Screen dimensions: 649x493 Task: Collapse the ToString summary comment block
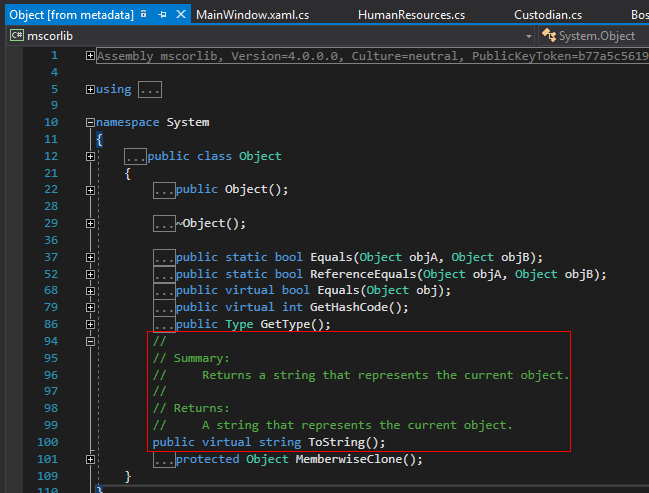coord(91,341)
